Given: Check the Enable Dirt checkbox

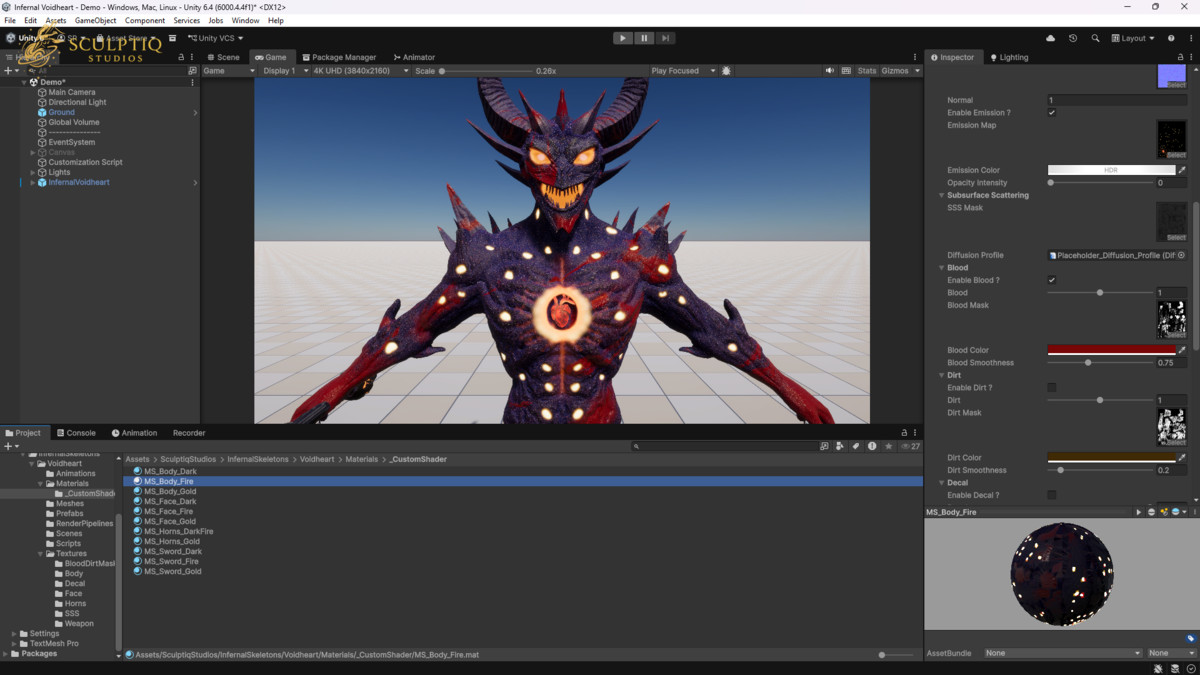Looking at the screenshot, I should point(1052,388).
